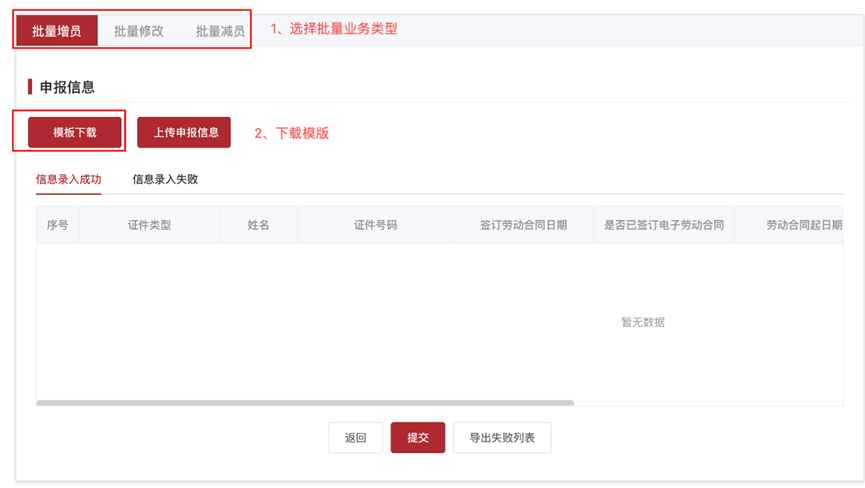Switch to the 批量修改 tab

139,31
